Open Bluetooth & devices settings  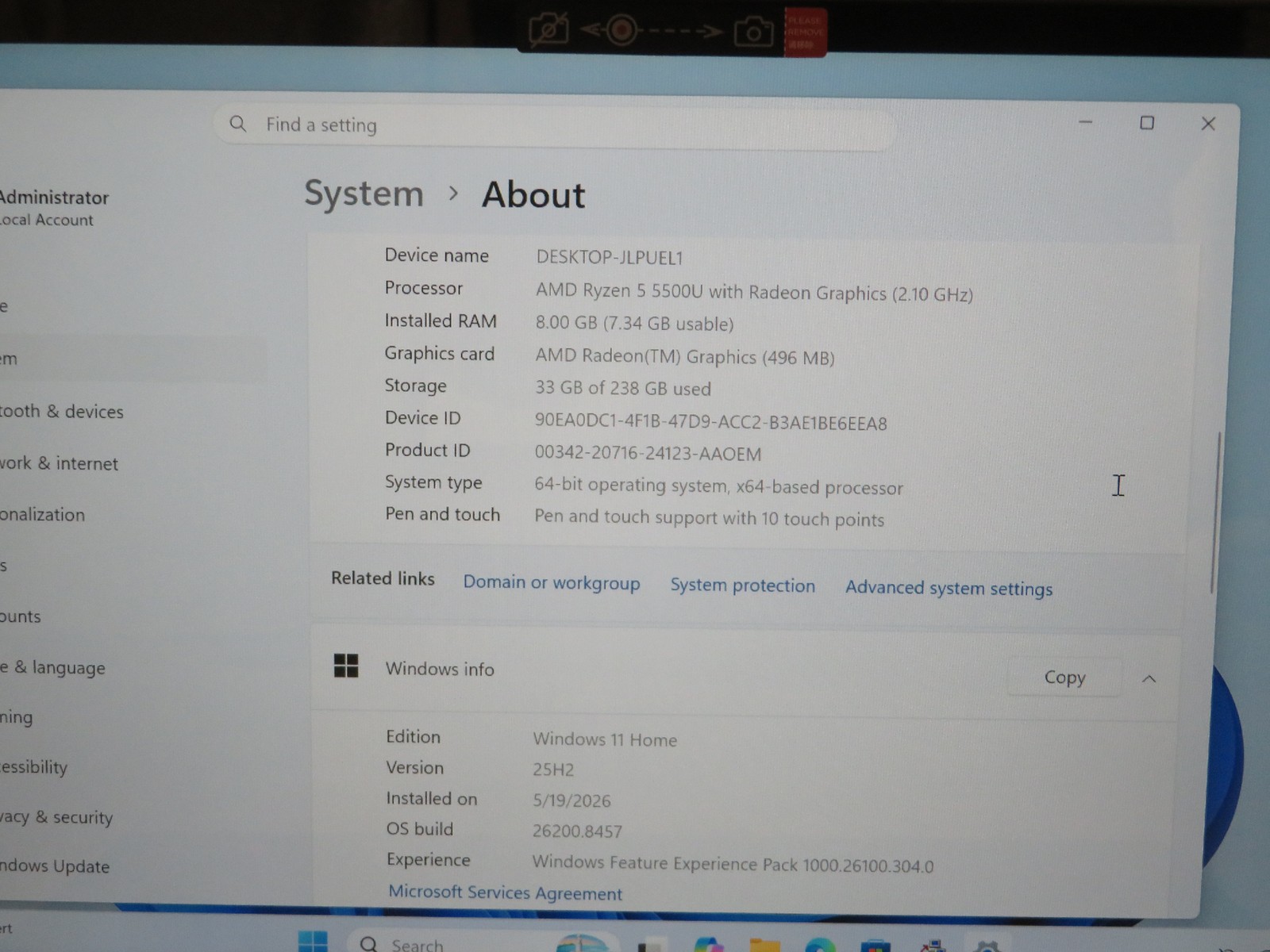click(x=62, y=411)
